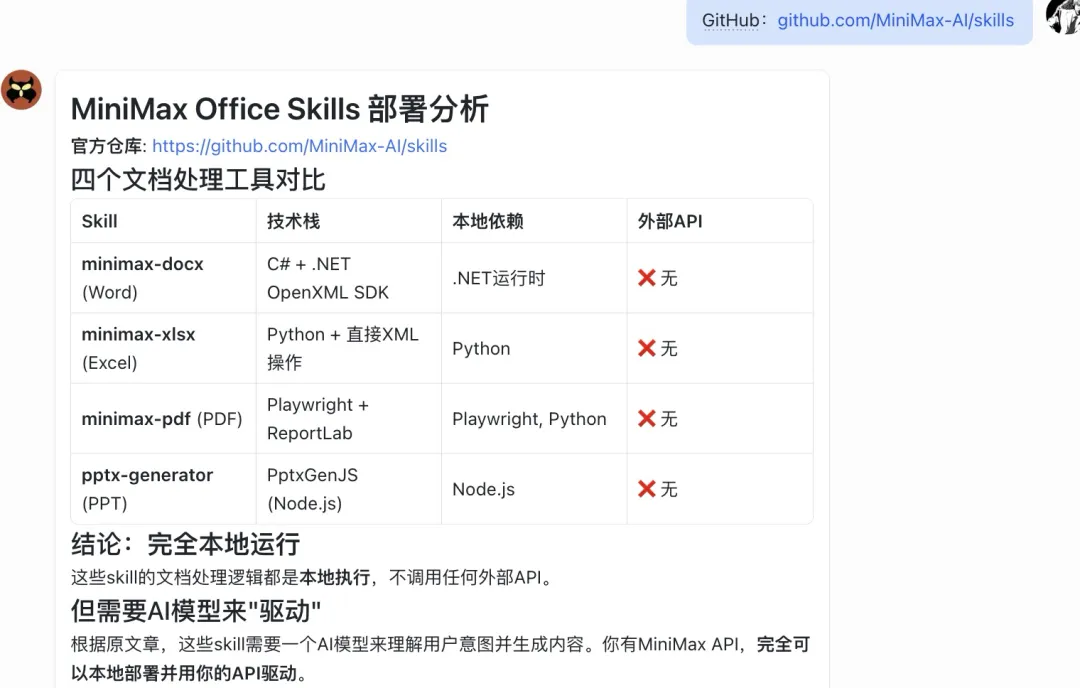1080x688 pixels.
Task: Click the "C# + .NET OpenXML SDK" cell
Action: click(x=349, y=278)
